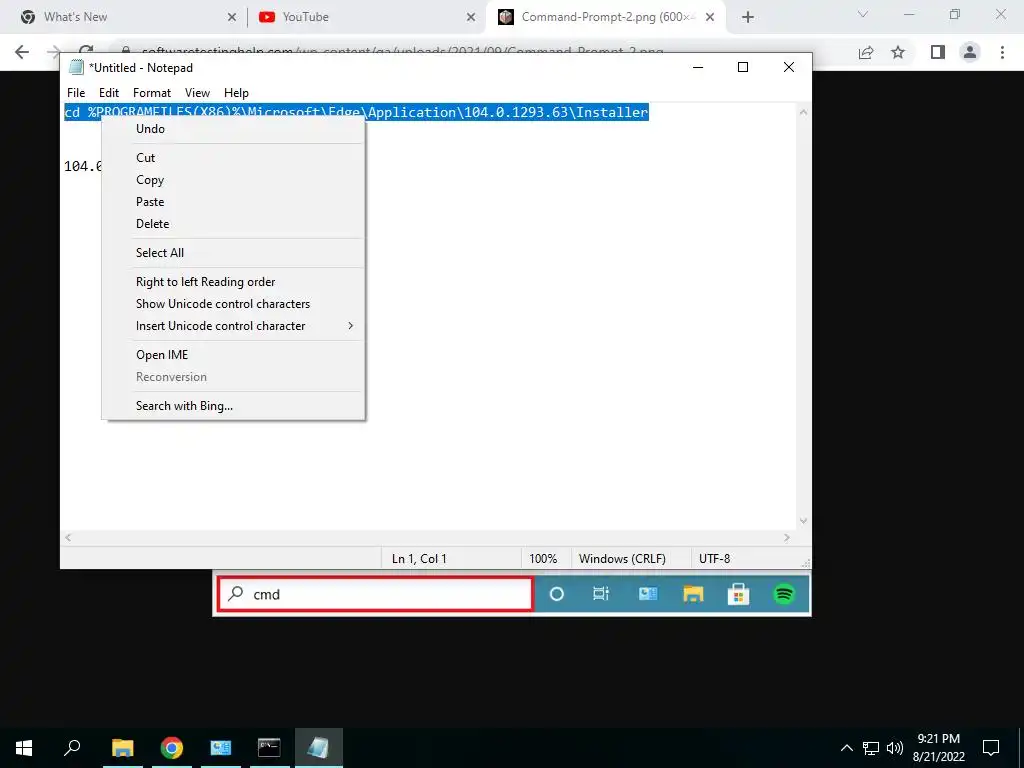Open Google Chrome from the taskbar

click(x=171, y=748)
